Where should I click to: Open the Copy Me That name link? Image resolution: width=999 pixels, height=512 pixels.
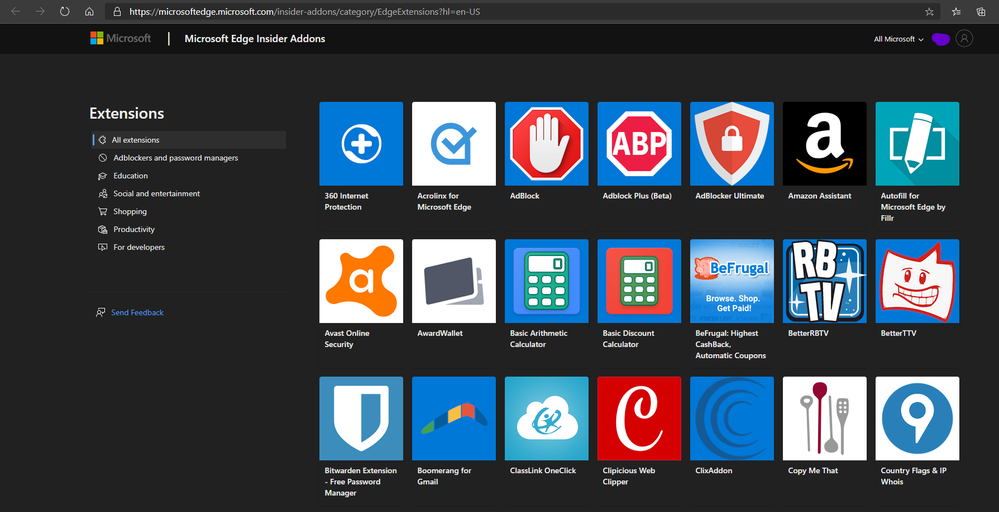[x=813, y=471]
